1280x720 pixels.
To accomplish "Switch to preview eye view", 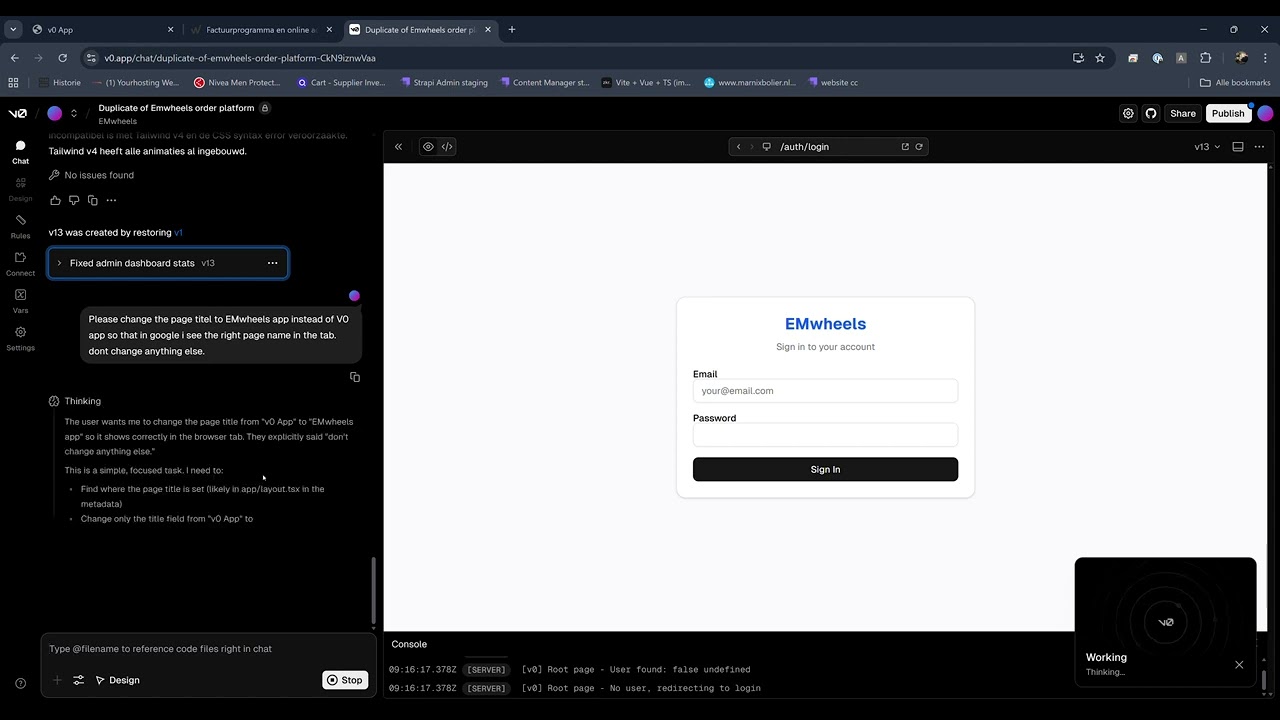I will [x=428, y=147].
